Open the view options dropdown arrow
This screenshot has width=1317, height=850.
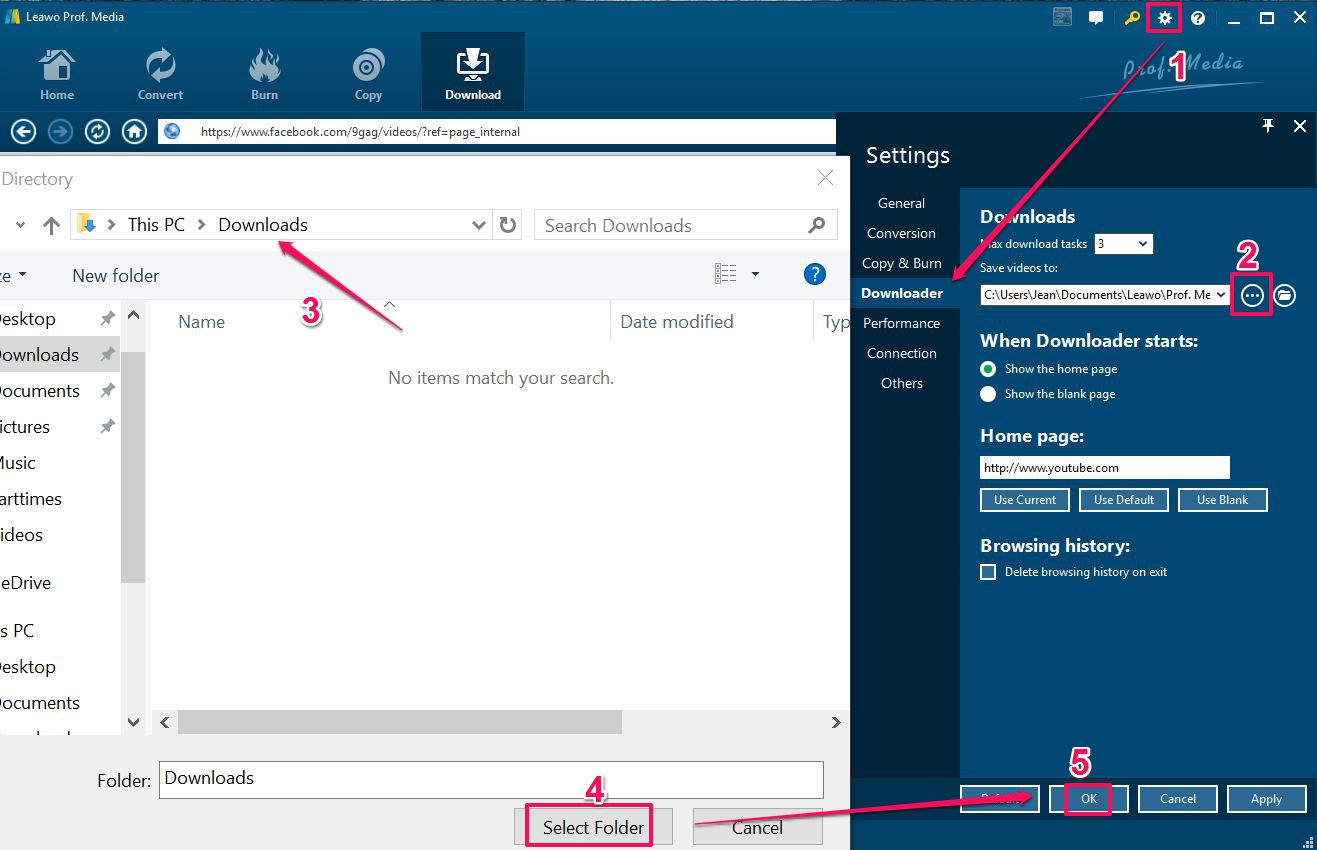[755, 274]
